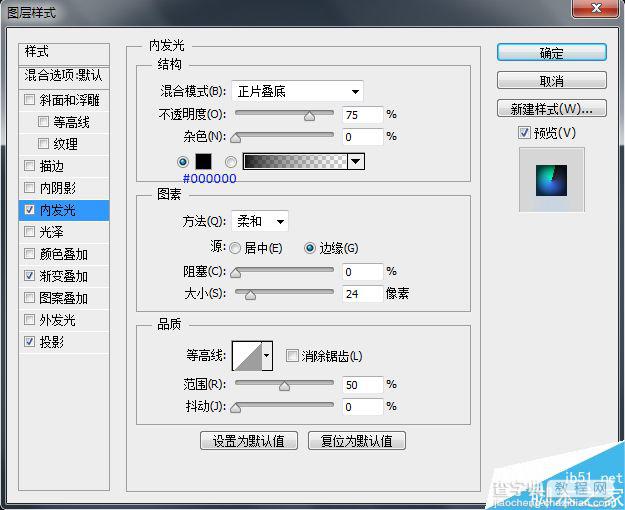
Task: Click the 等高线 contour curve thumbnail
Action: click(x=247, y=355)
